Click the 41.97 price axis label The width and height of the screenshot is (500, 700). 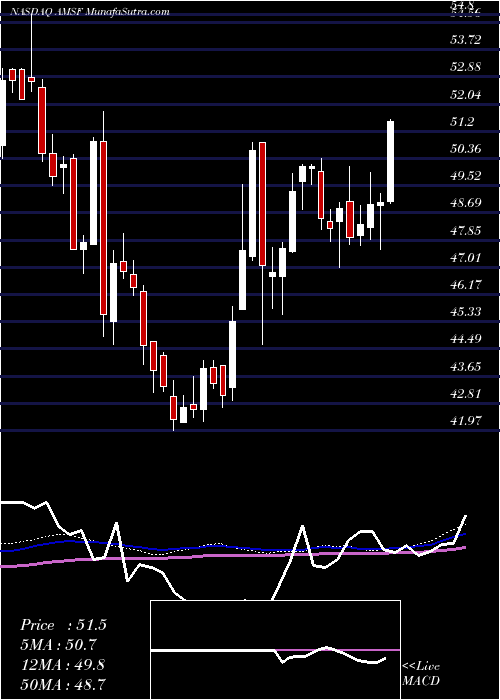tap(466, 420)
